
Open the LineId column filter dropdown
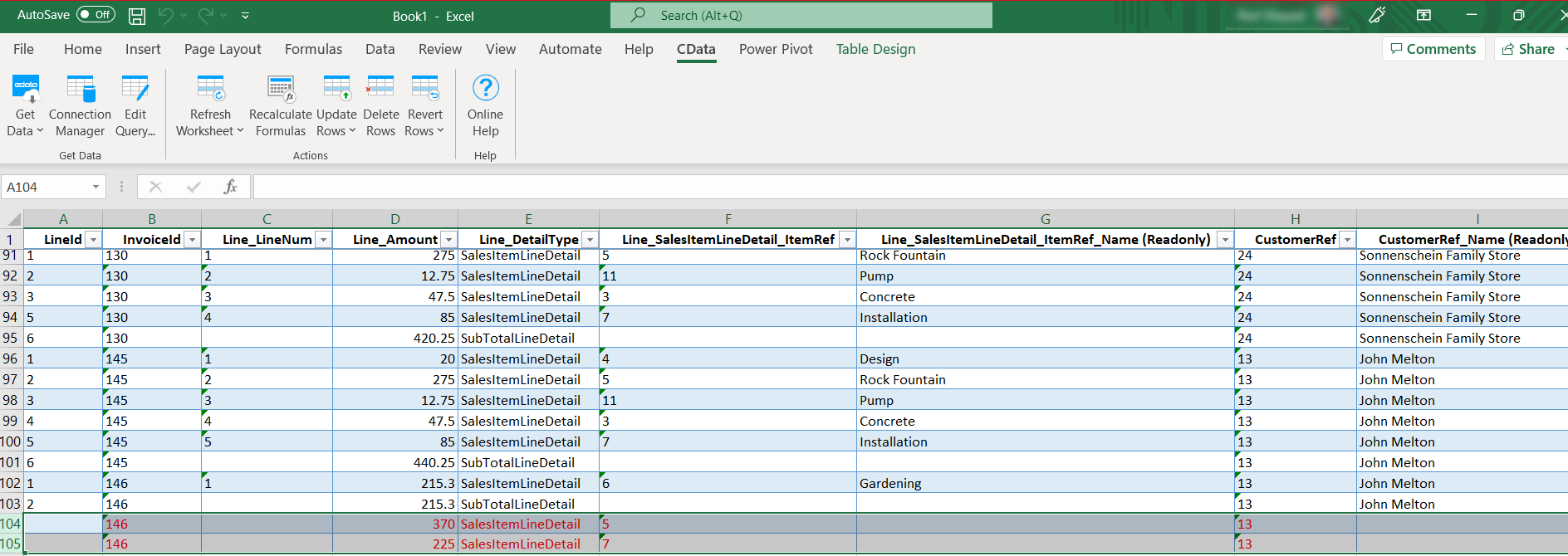pos(93,240)
